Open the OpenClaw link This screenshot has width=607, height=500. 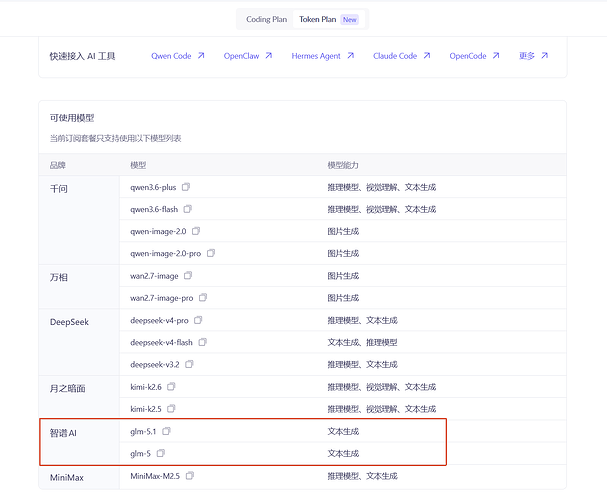tap(241, 56)
